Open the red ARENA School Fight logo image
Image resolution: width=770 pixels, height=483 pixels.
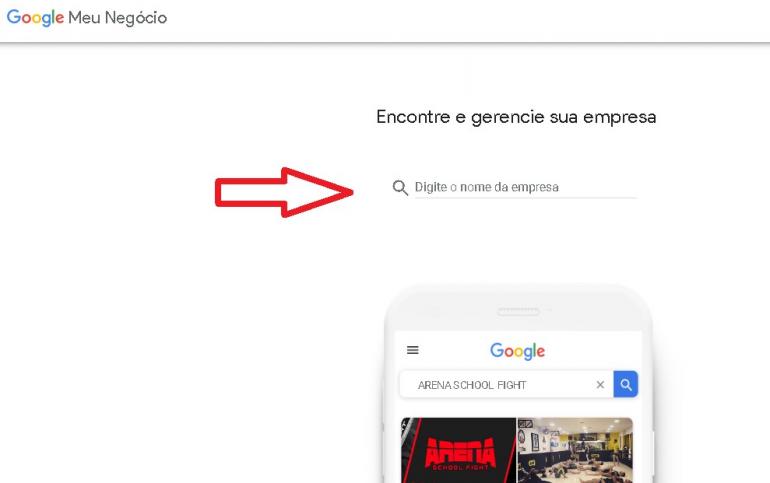458,450
